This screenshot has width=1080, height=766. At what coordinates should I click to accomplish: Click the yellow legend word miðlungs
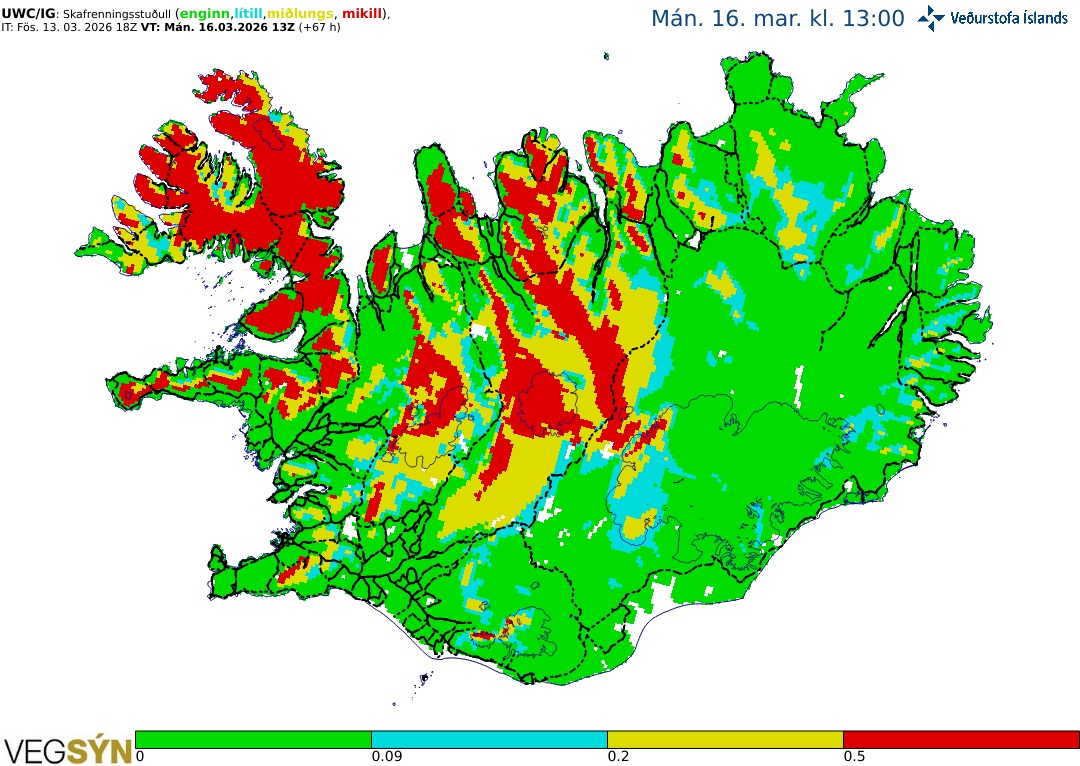(x=300, y=14)
